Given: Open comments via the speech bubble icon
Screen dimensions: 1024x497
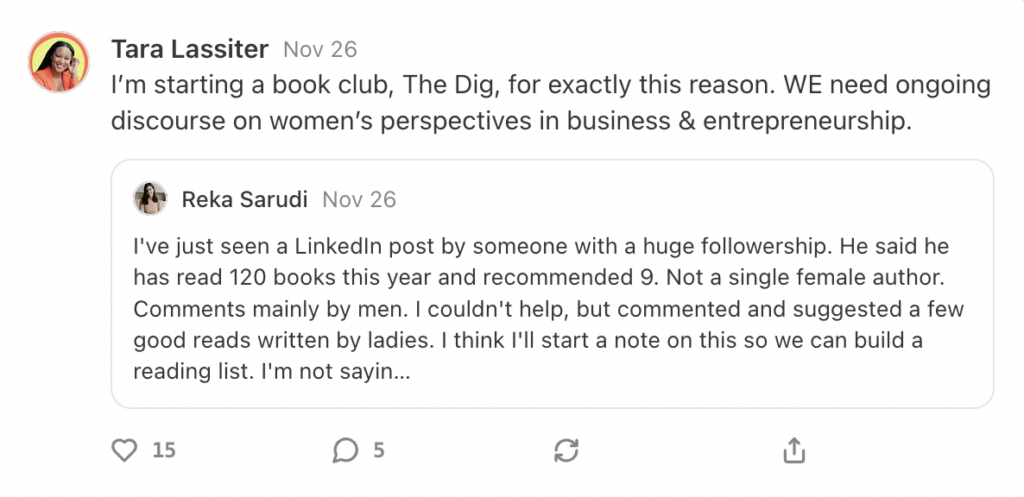Looking at the screenshot, I should coord(345,451).
